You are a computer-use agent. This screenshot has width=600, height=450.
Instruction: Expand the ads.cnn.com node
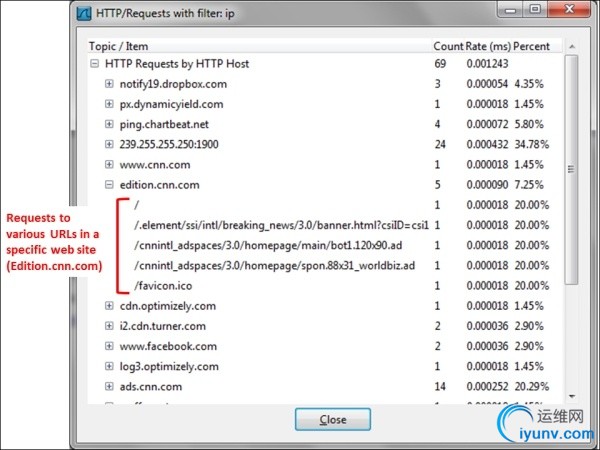click(x=109, y=386)
